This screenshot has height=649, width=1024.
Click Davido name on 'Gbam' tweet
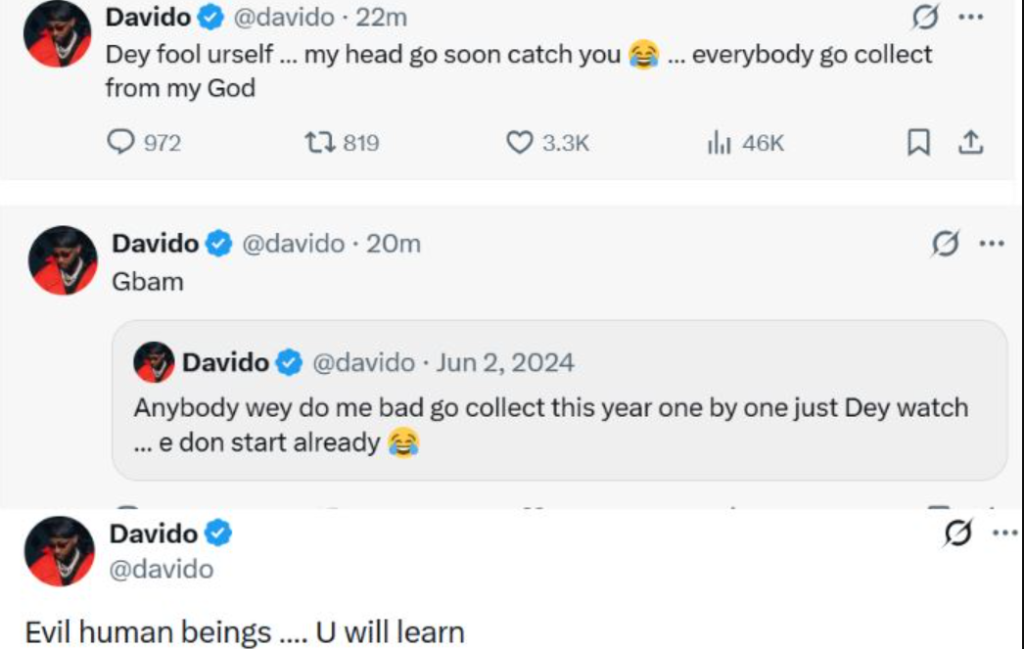click(155, 243)
